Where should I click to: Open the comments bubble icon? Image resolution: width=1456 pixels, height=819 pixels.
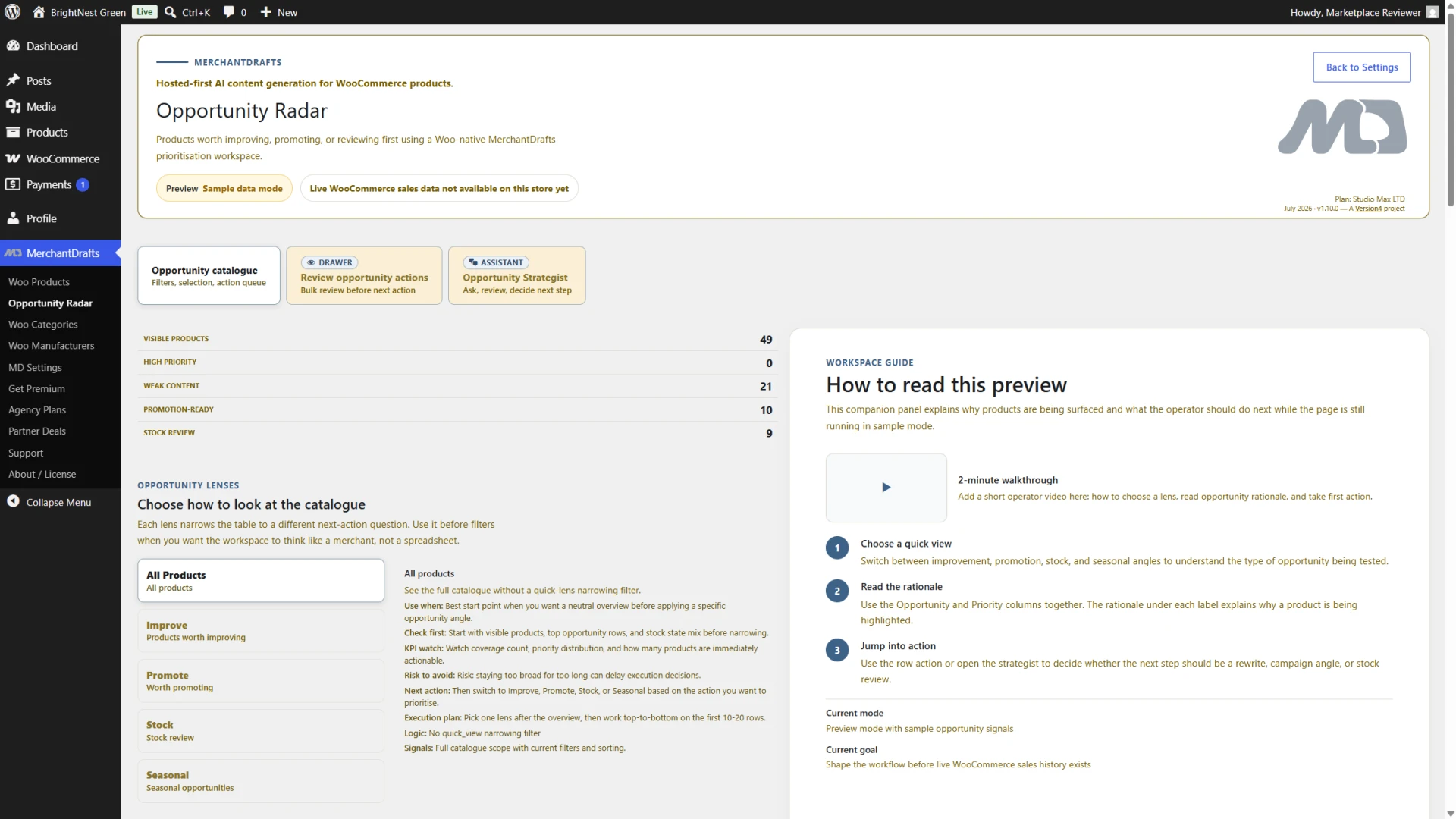point(228,12)
